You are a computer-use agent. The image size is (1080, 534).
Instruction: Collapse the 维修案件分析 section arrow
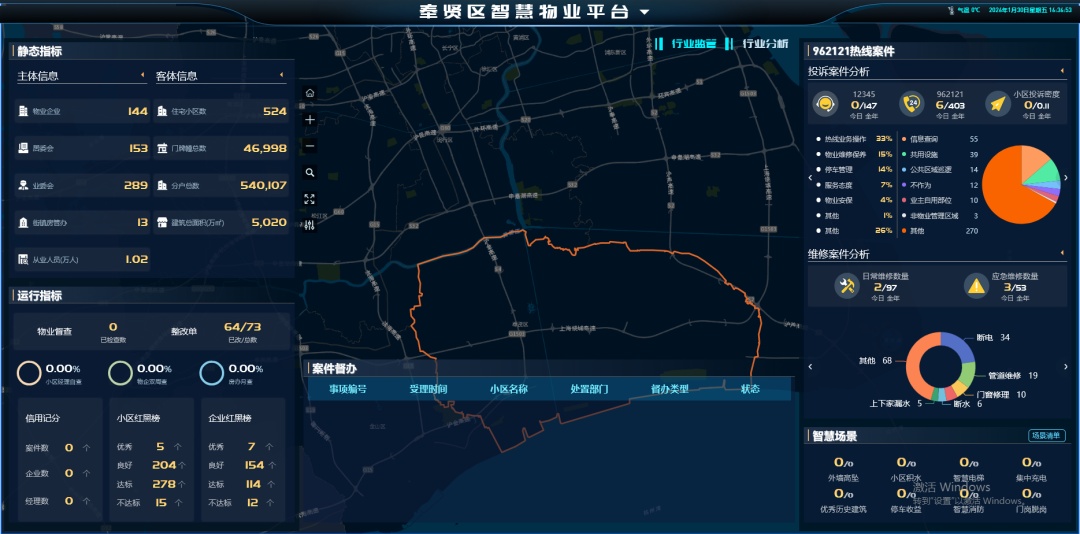1062,254
